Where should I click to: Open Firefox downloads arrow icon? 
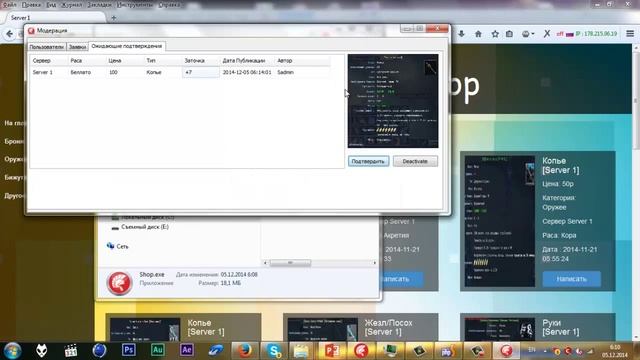462,34
